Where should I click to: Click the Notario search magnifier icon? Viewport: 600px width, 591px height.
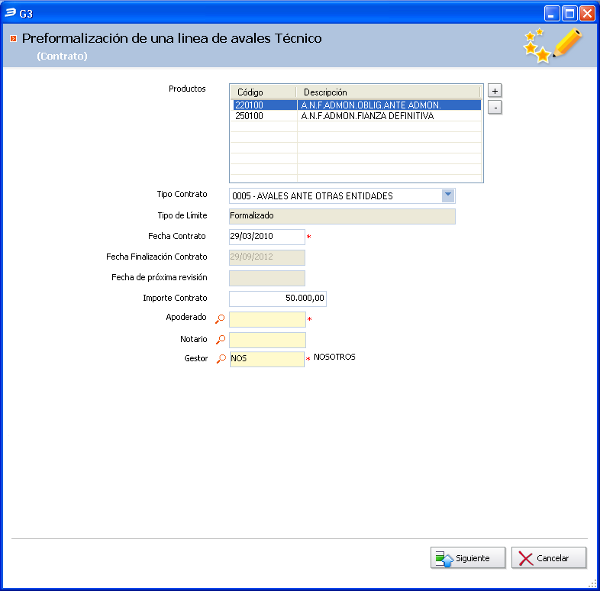[220, 339]
